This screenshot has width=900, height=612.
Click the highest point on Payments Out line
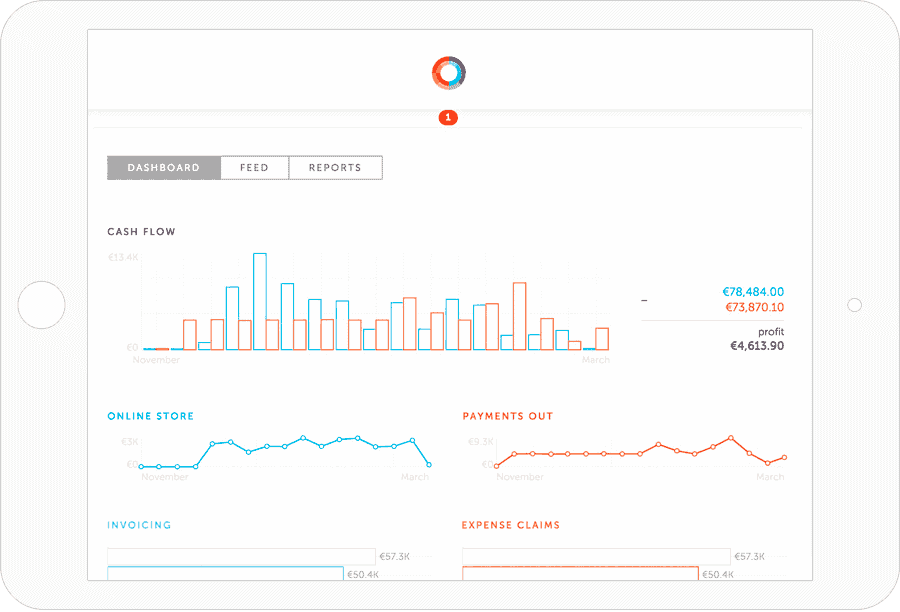tap(731, 438)
